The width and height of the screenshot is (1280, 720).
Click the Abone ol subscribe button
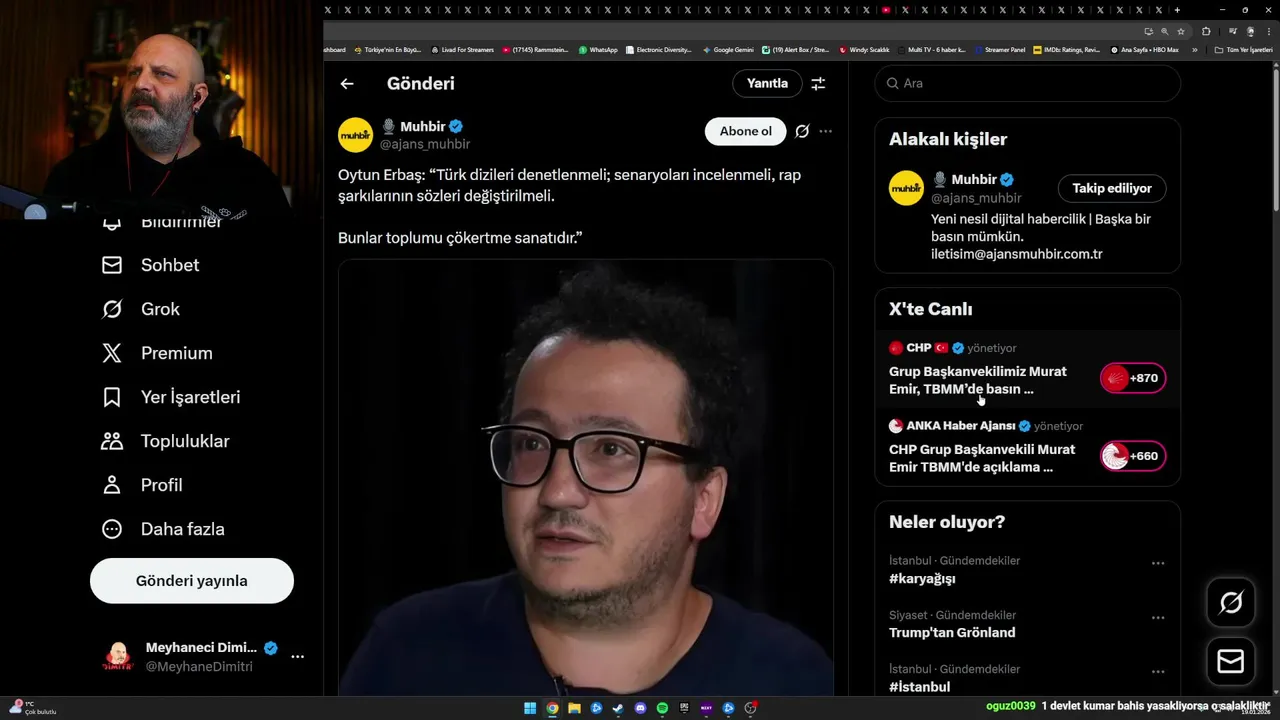pyautogui.click(x=746, y=131)
